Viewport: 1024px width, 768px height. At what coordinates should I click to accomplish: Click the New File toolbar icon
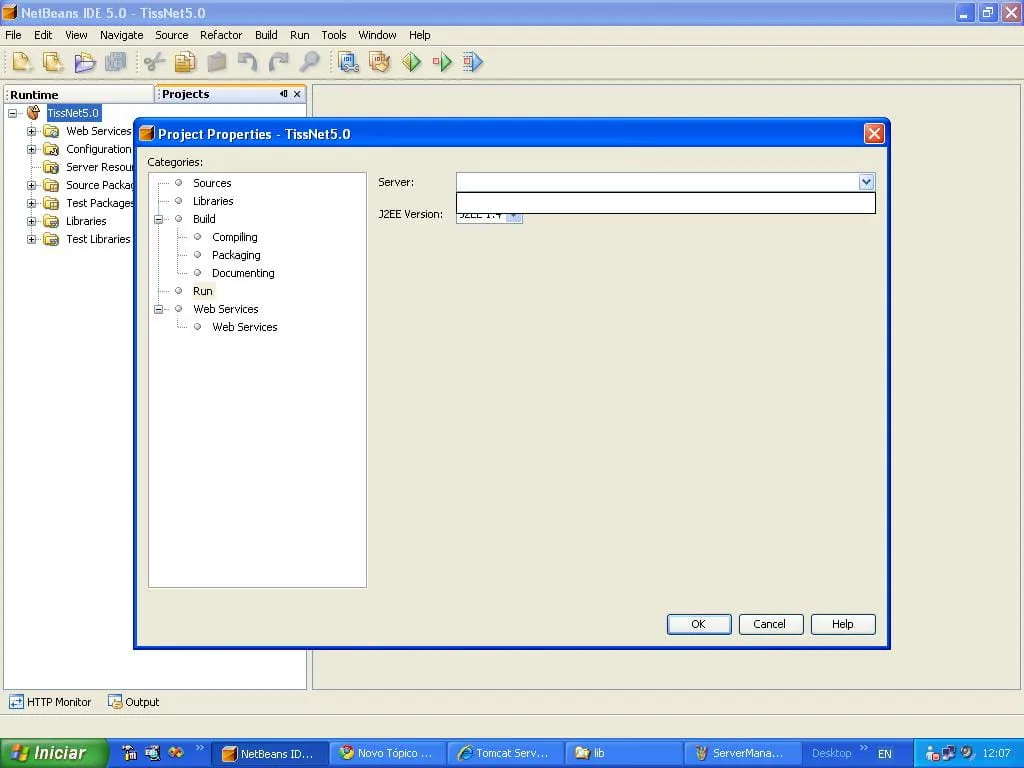pos(21,62)
